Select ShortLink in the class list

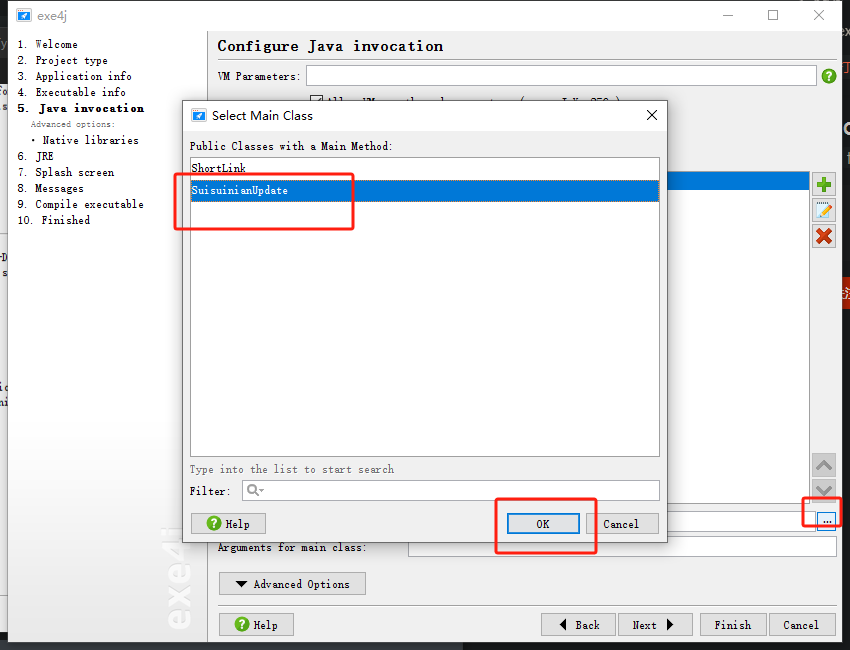(218, 168)
